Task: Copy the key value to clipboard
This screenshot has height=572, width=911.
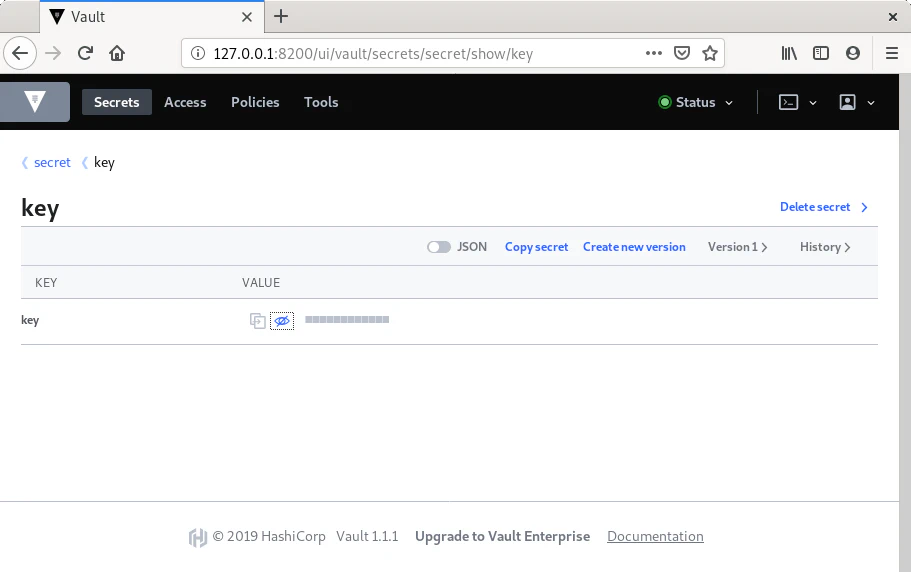Action: [x=257, y=321]
